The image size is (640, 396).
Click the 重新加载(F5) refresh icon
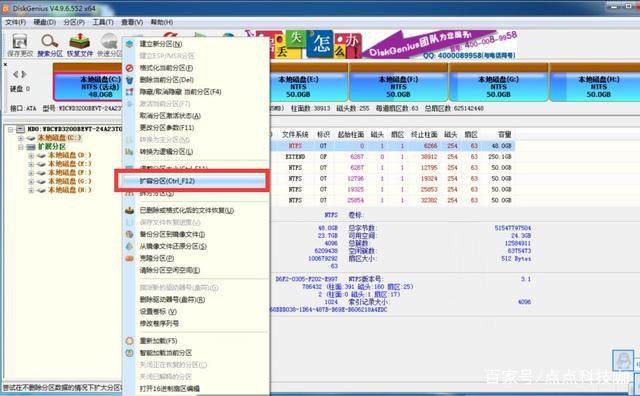click(x=129, y=341)
